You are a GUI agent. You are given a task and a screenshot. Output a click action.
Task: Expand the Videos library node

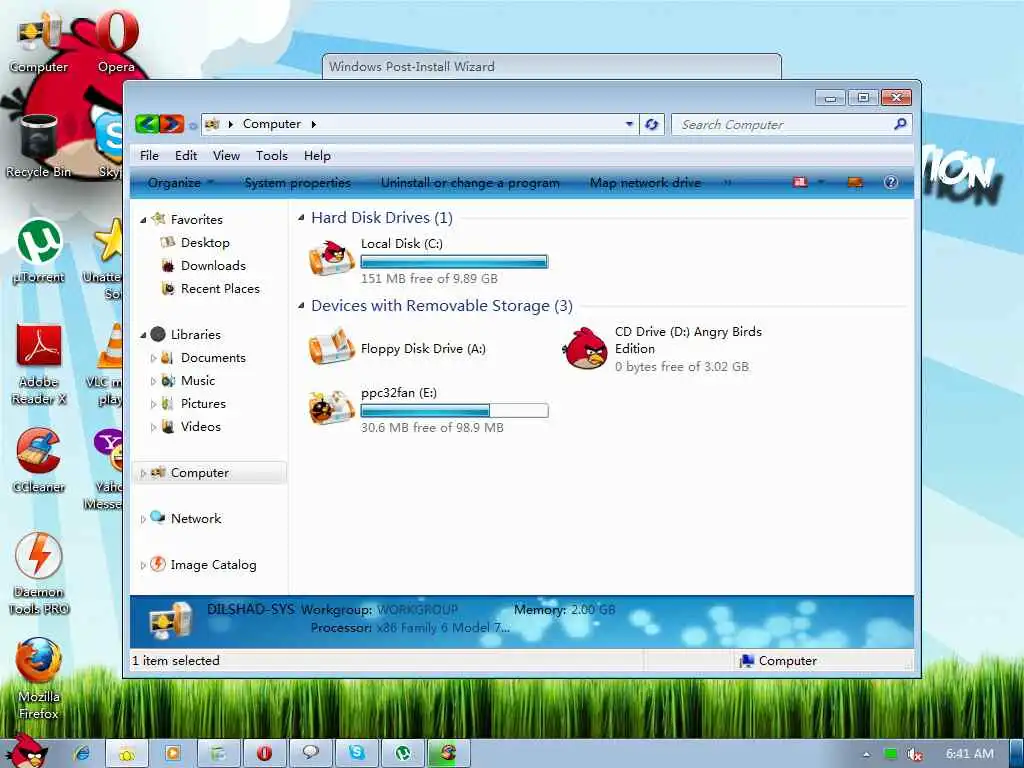point(153,427)
